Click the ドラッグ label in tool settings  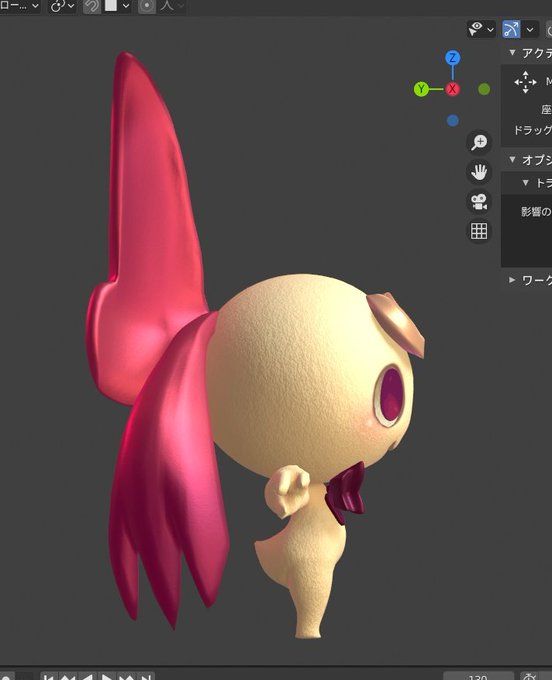tap(532, 130)
